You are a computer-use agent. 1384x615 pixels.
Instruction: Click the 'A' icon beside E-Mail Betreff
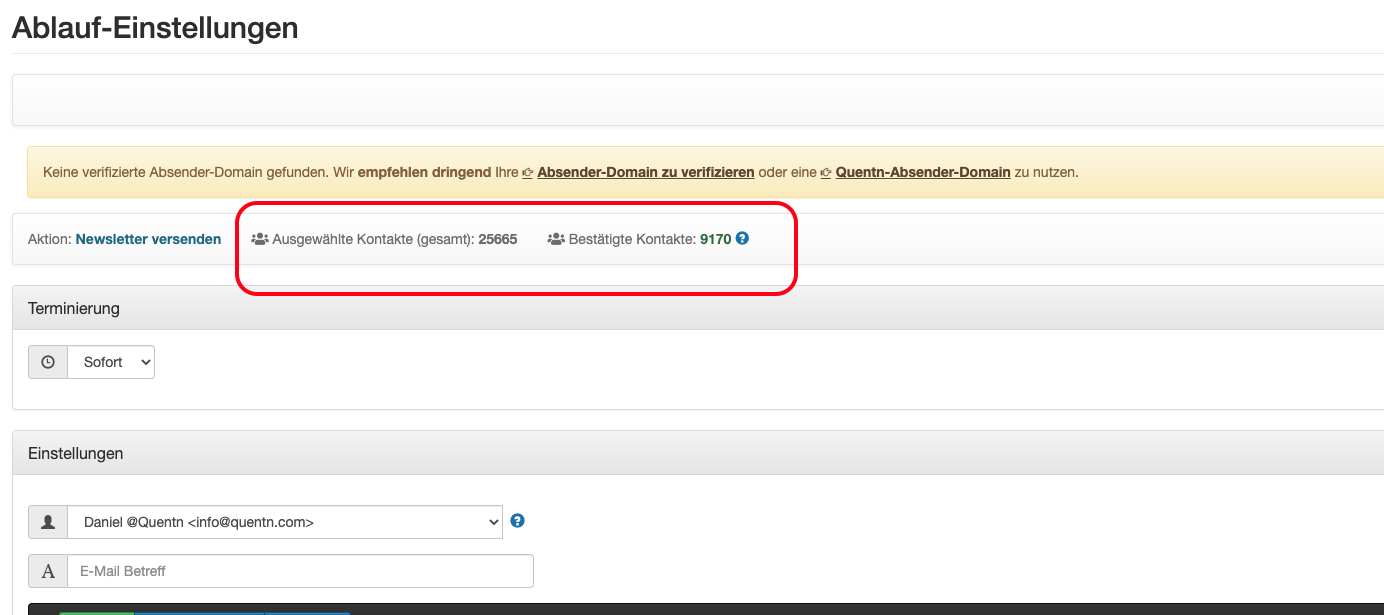pyautogui.click(x=48, y=571)
